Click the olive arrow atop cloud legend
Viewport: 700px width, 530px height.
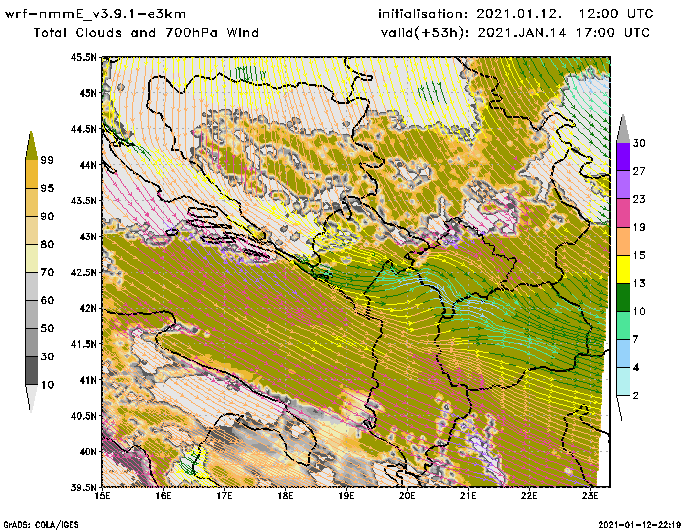click(31, 146)
